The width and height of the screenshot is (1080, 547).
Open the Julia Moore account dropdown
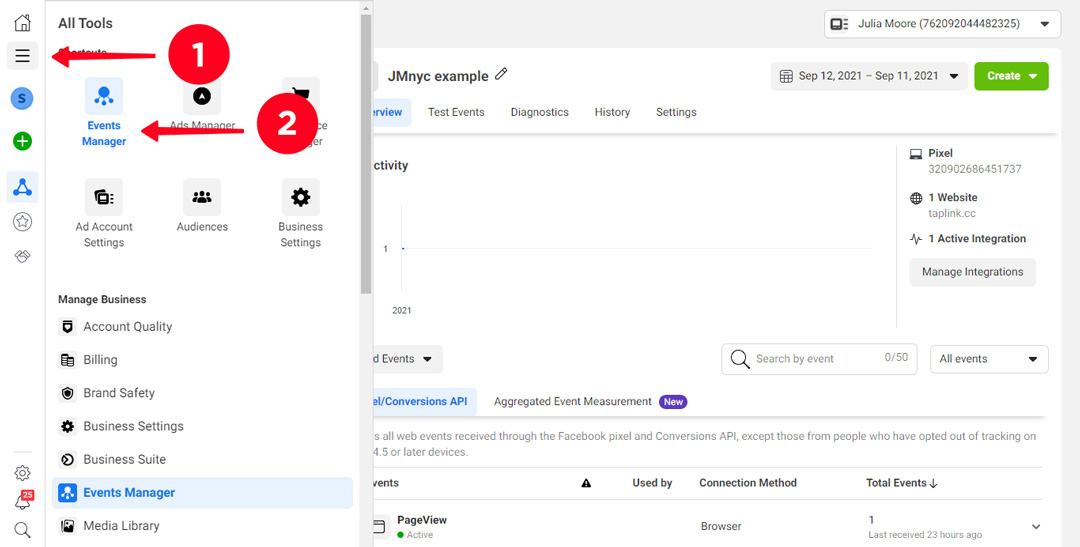pyautogui.click(x=942, y=24)
